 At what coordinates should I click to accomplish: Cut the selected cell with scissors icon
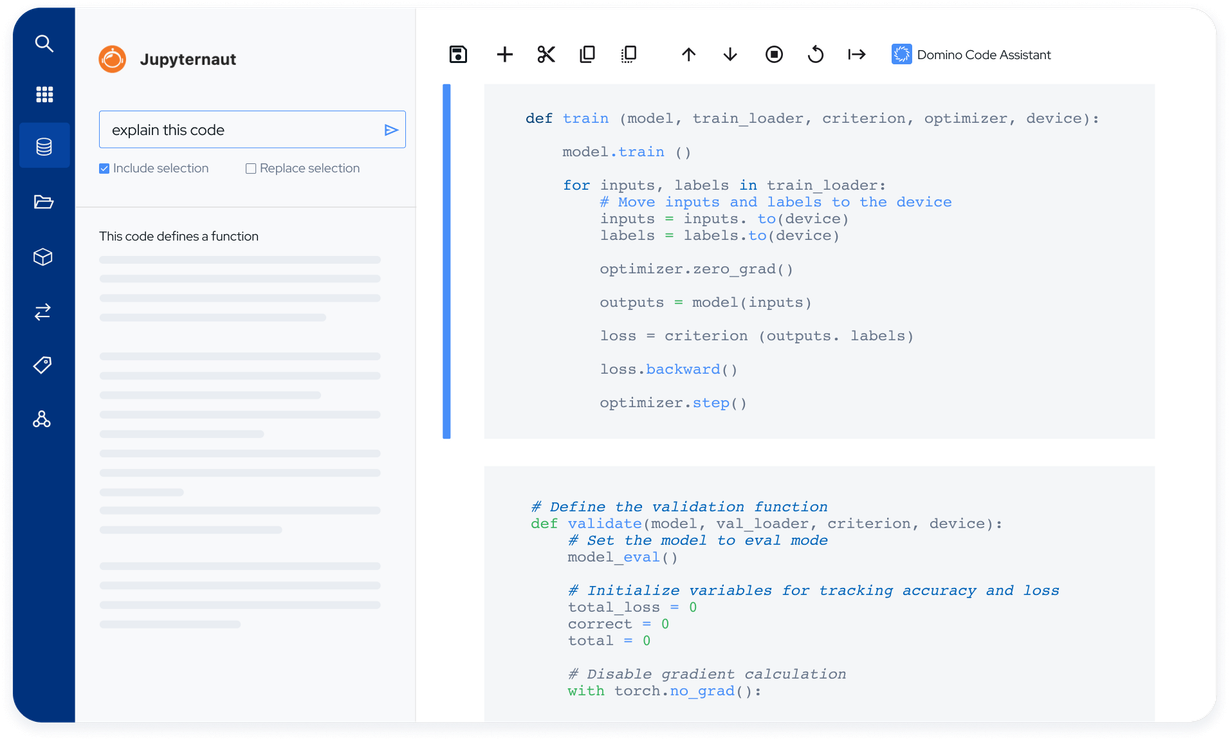coord(546,54)
